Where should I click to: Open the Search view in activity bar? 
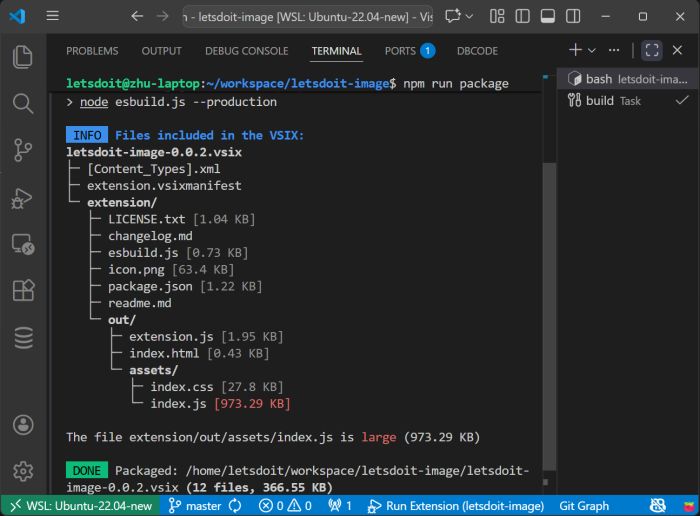[23, 103]
